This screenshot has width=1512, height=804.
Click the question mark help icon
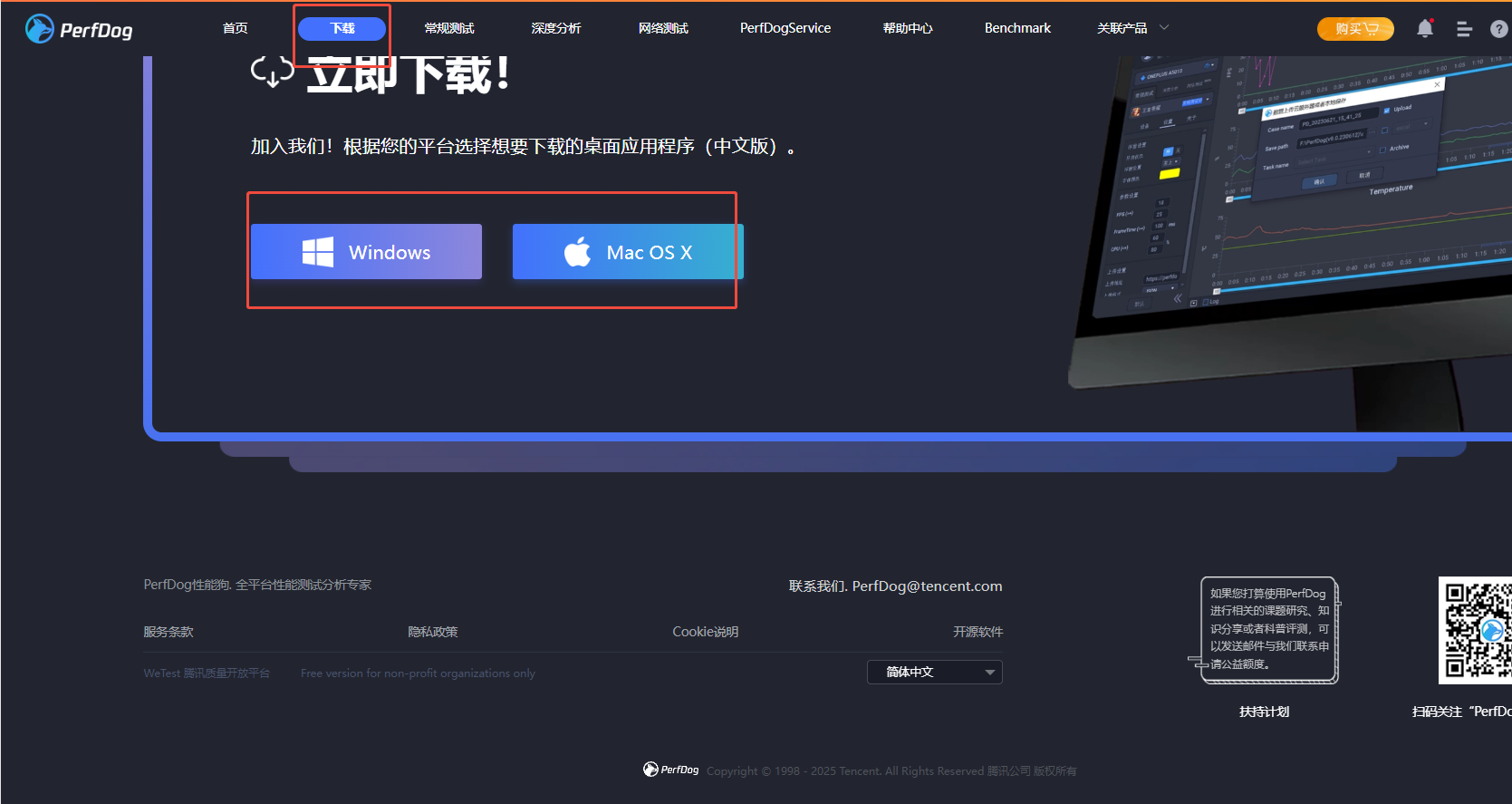coord(1499,29)
